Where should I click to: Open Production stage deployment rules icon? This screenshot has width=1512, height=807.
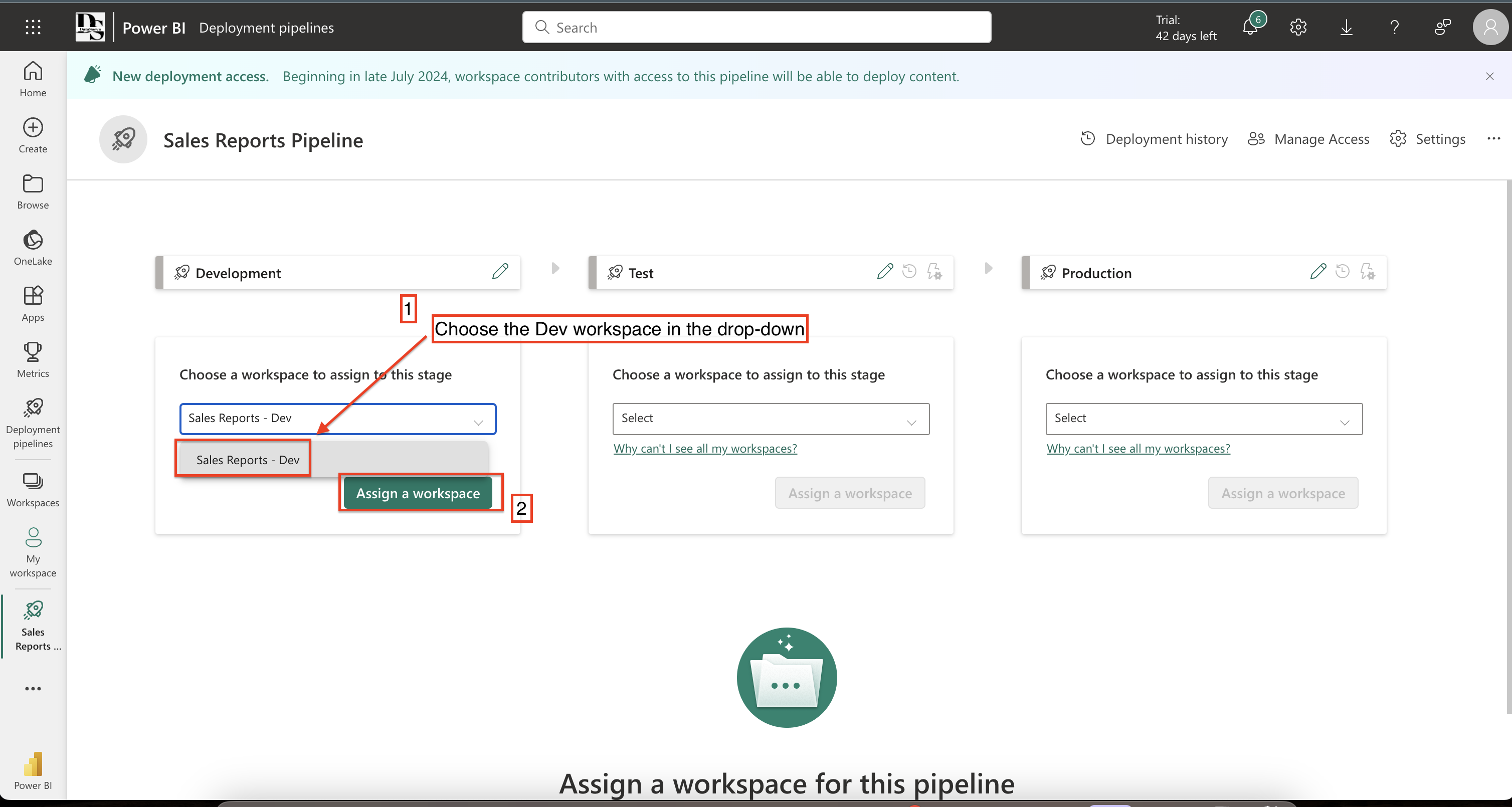click(x=1368, y=272)
